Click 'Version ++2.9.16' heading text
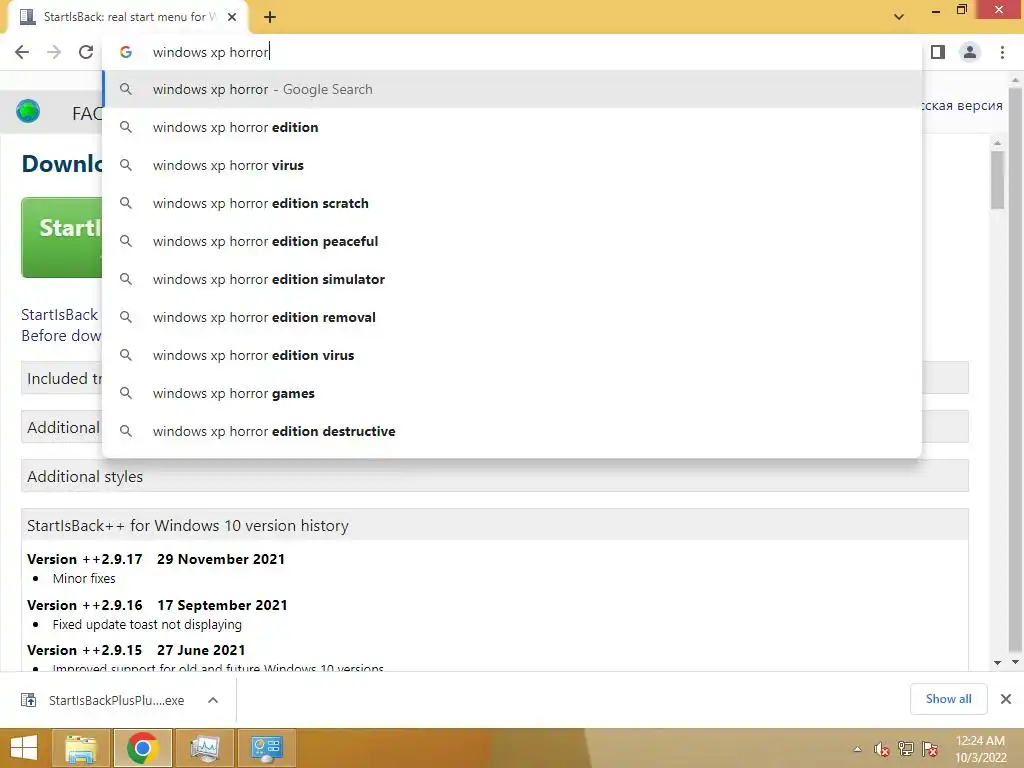Image resolution: width=1024 pixels, height=768 pixels. click(85, 605)
